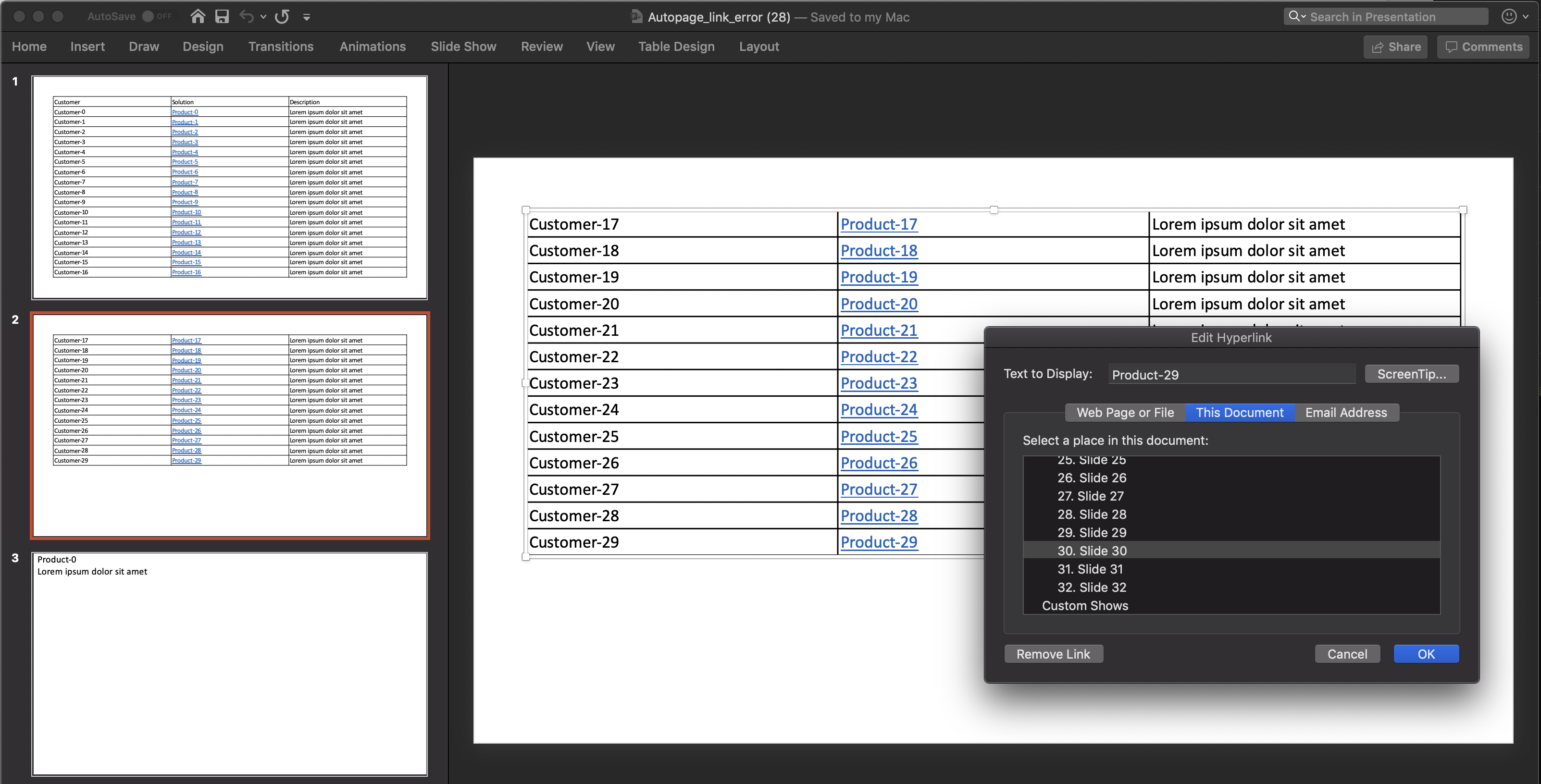Image resolution: width=1541 pixels, height=784 pixels.
Task: Open the smiley feedback icon
Action: 1510,16
